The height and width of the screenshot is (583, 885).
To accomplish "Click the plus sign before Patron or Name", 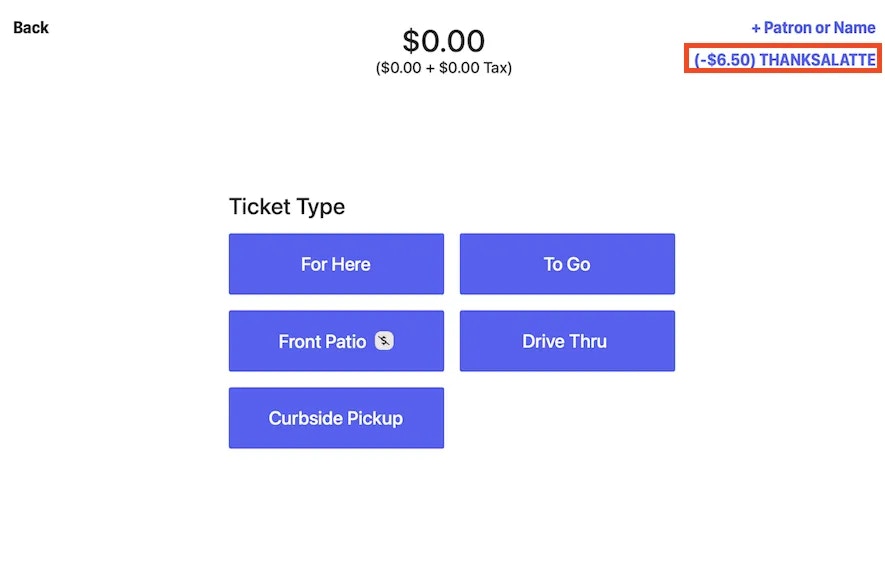I will [x=756, y=28].
